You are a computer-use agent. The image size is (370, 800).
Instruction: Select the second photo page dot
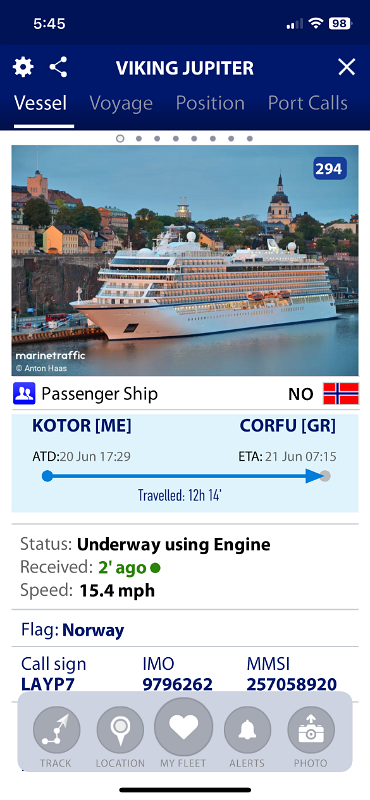[138, 138]
